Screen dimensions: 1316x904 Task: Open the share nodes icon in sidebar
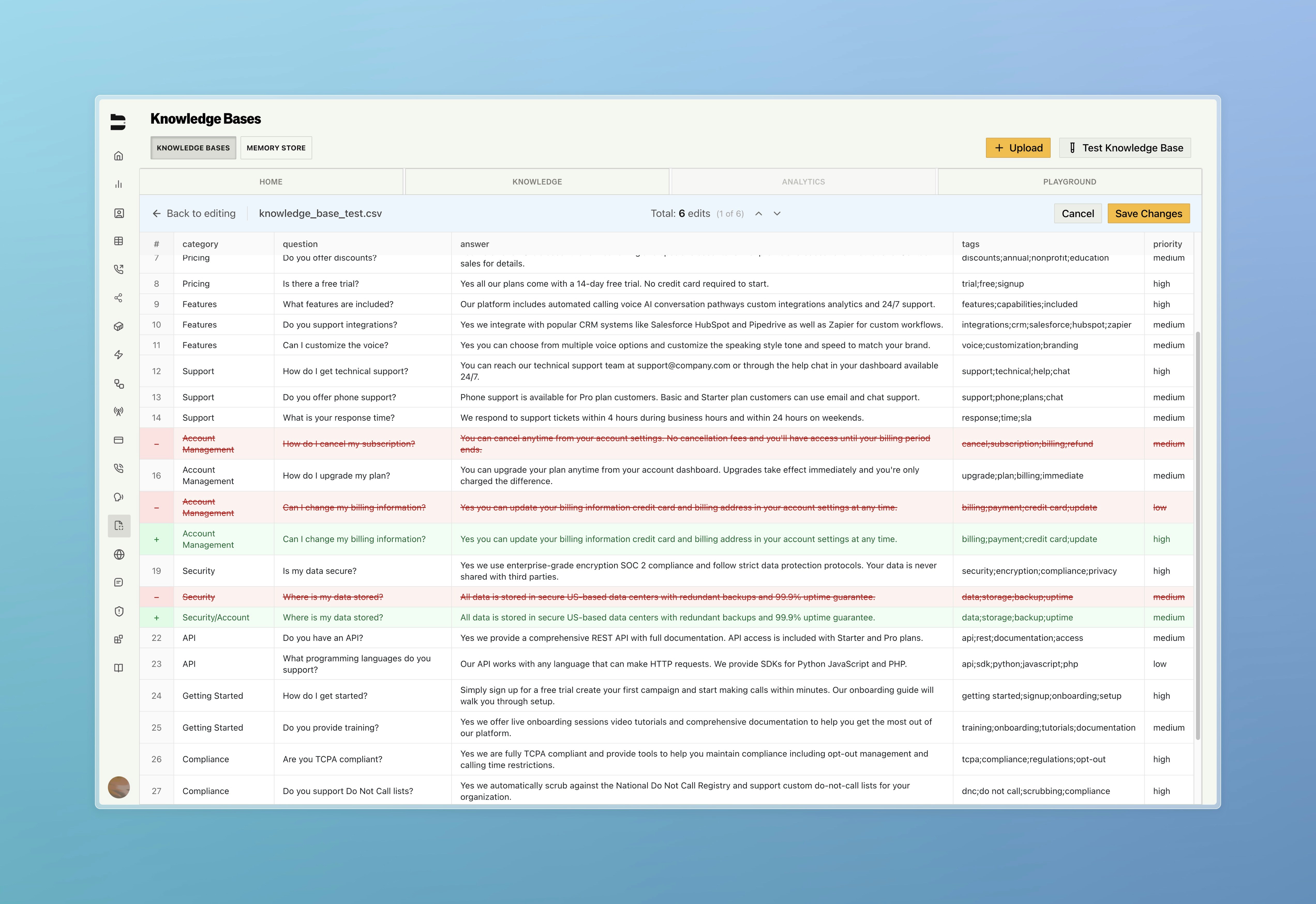(119, 297)
